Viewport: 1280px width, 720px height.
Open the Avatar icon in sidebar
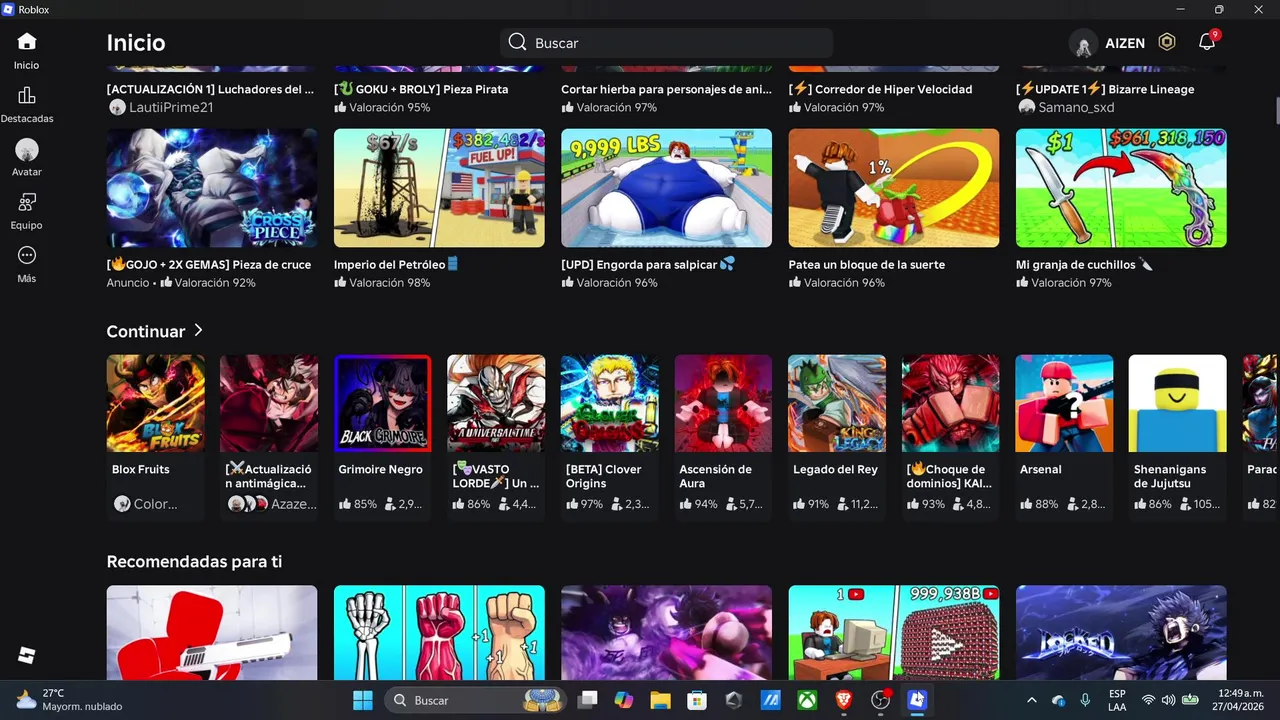[x=27, y=150]
